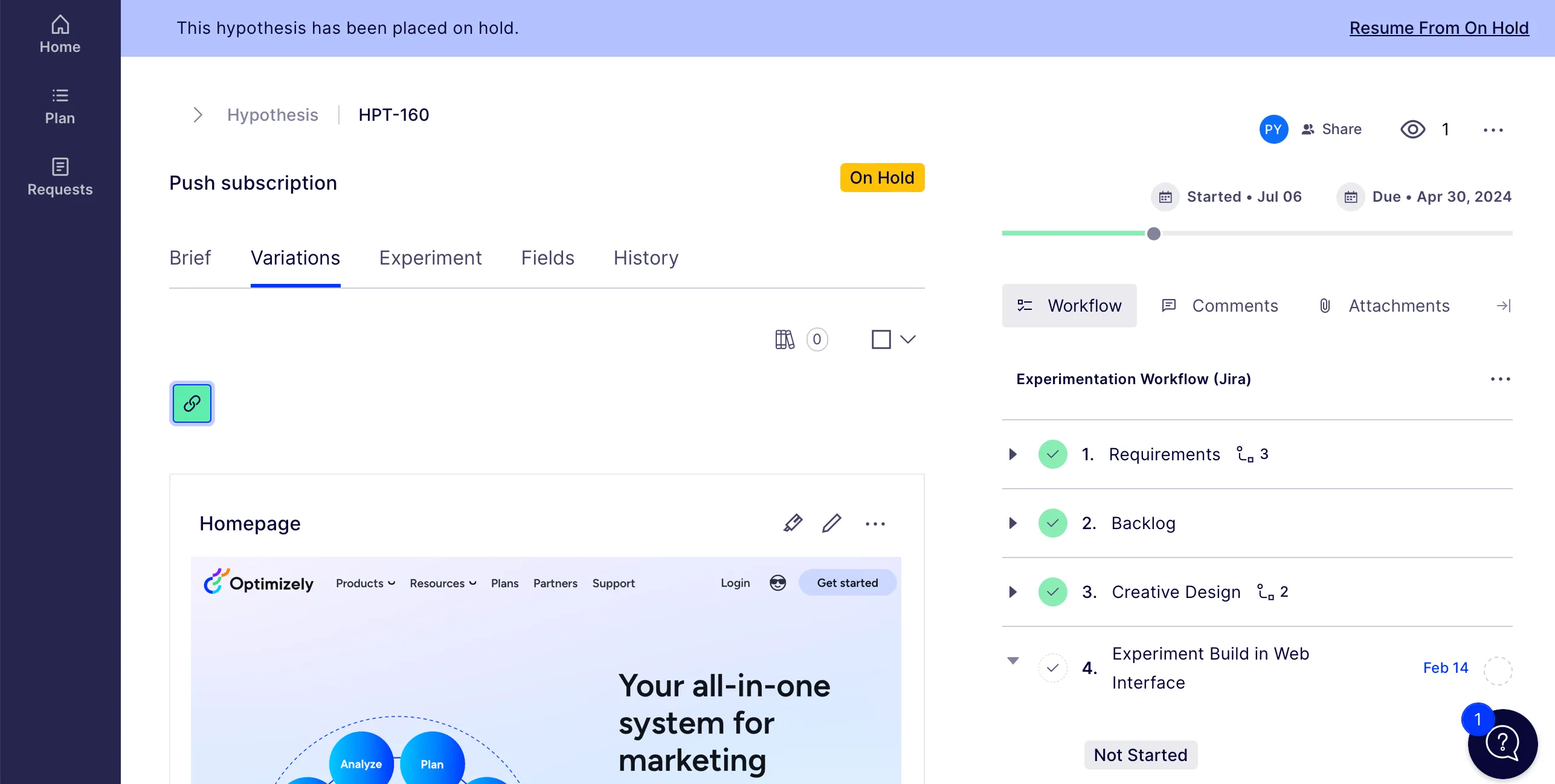Click the library count badge 0
1555x784 pixels.
[x=817, y=339]
